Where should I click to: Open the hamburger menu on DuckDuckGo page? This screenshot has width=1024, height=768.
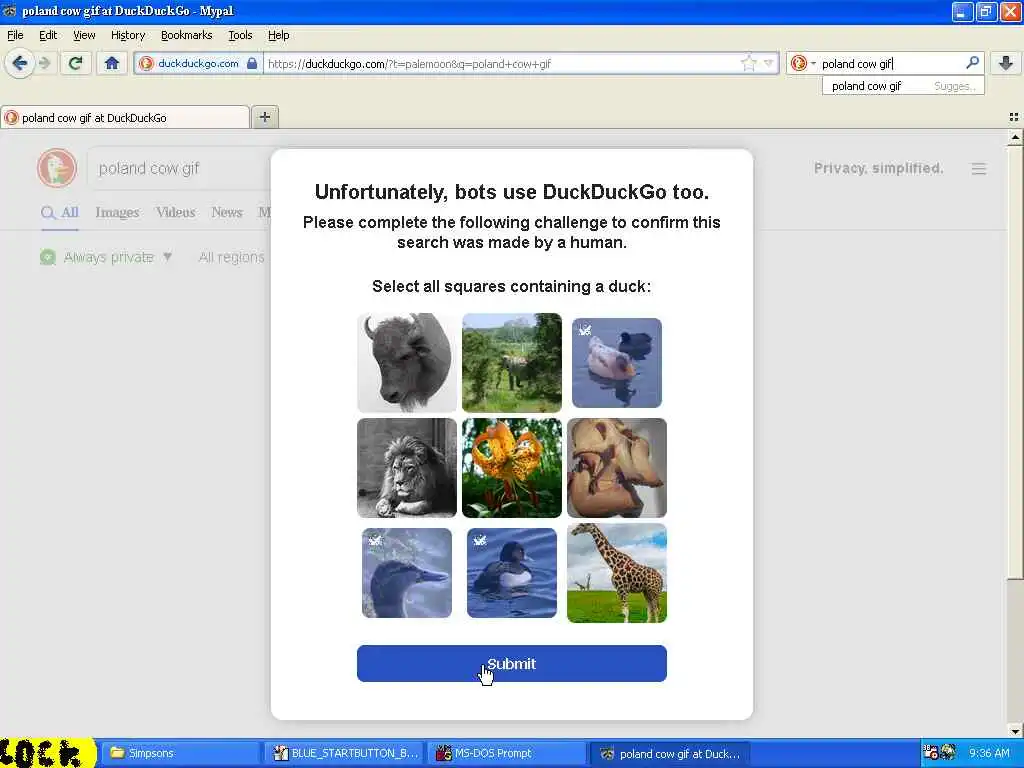tap(978, 169)
